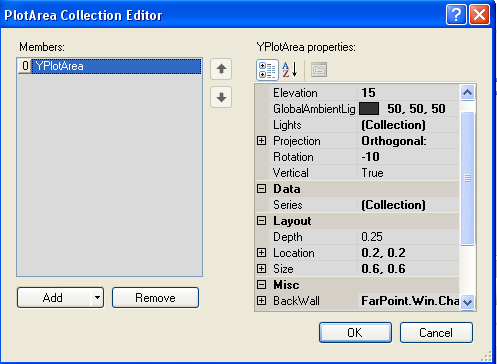Collapse the Misc category
The height and width of the screenshot is (364, 497).
262,285
